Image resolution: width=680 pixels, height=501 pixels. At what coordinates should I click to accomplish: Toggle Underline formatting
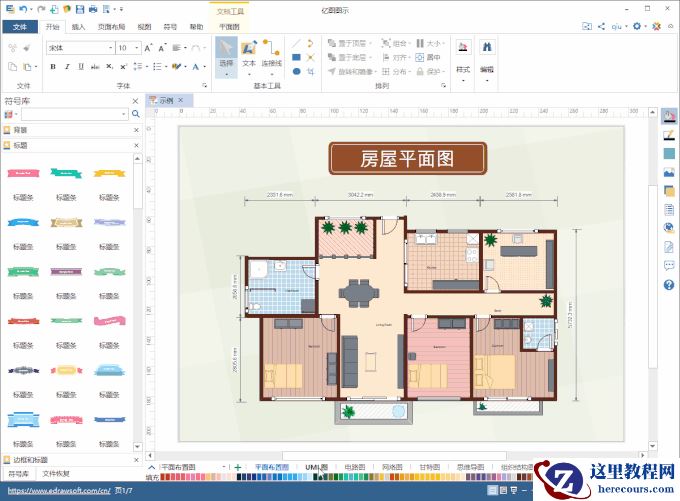pyautogui.click(x=81, y=67)
